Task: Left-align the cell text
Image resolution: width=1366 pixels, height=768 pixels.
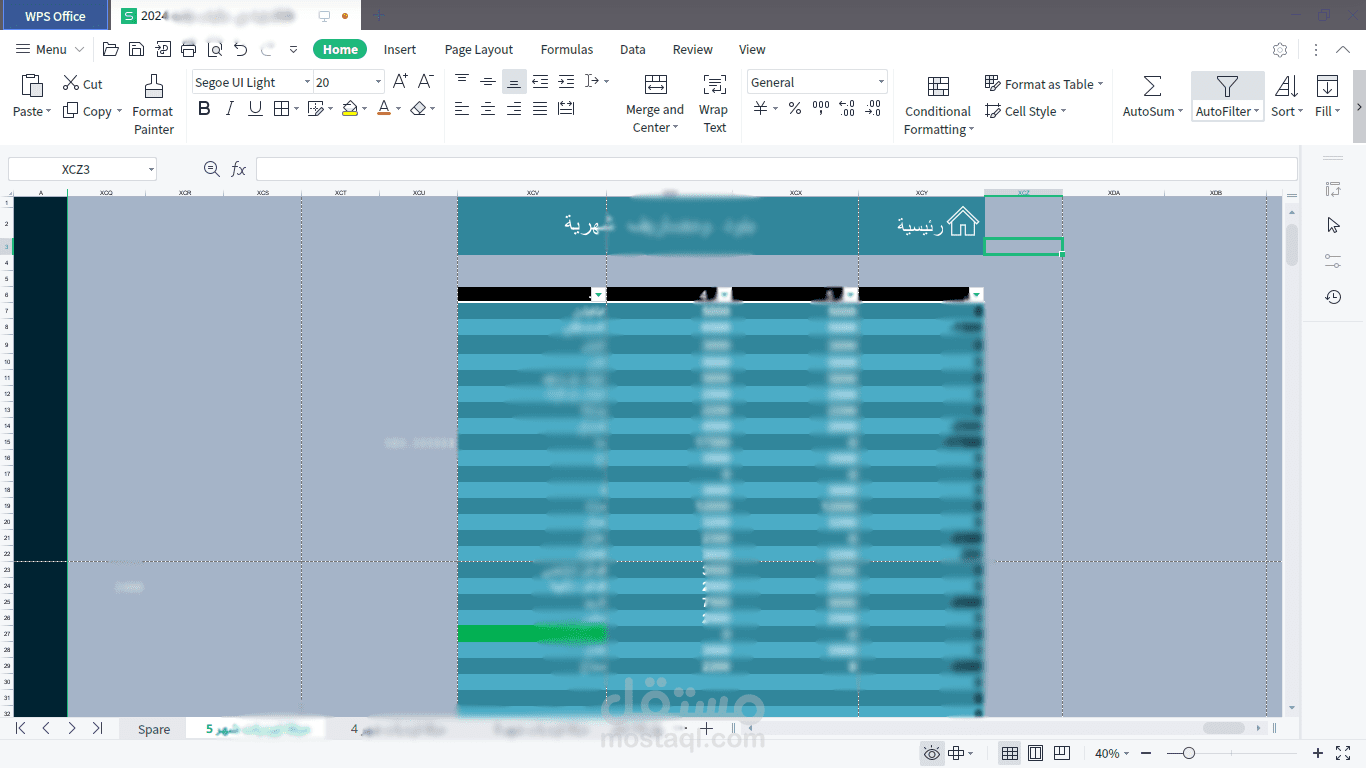Action: (x=461, y=109)
